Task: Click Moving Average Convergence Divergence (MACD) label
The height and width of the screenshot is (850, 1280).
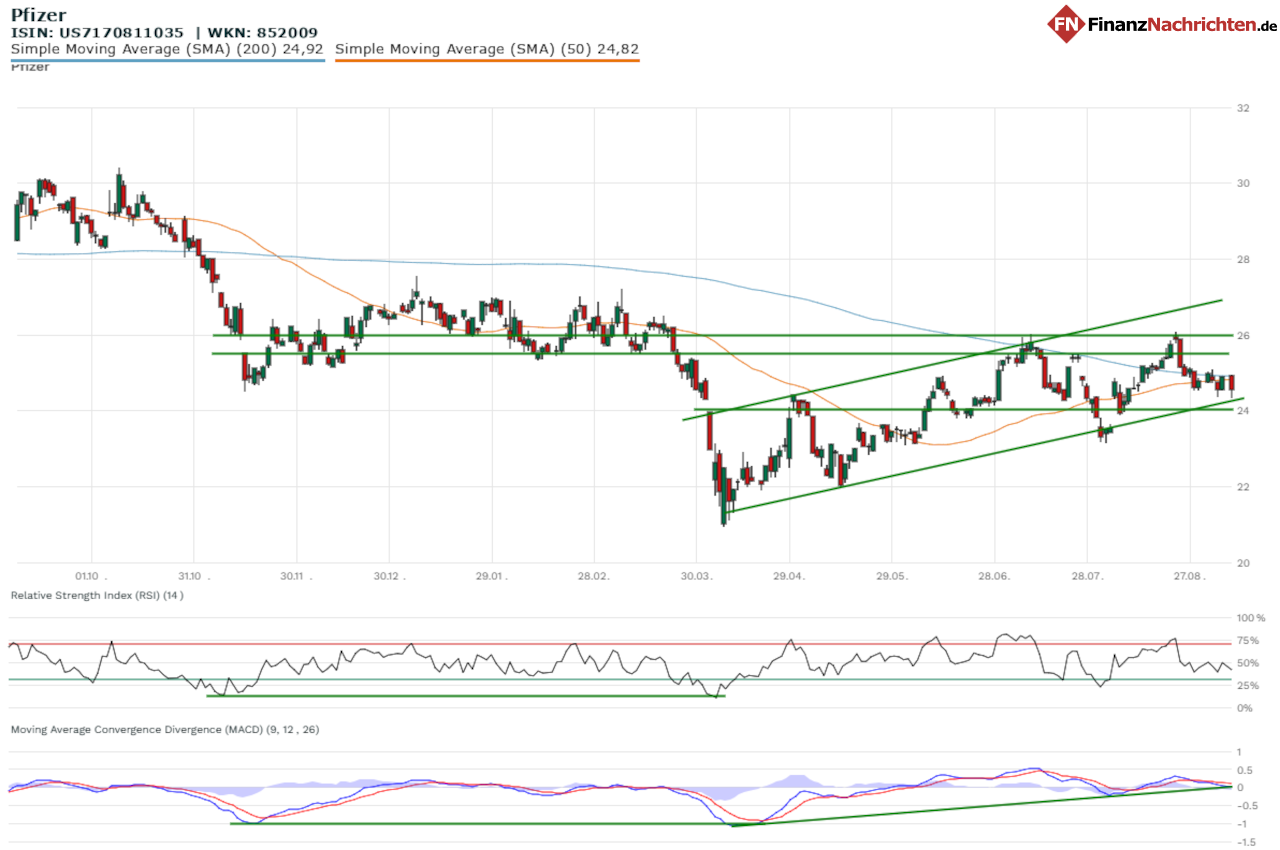Action: click(165, 730)
